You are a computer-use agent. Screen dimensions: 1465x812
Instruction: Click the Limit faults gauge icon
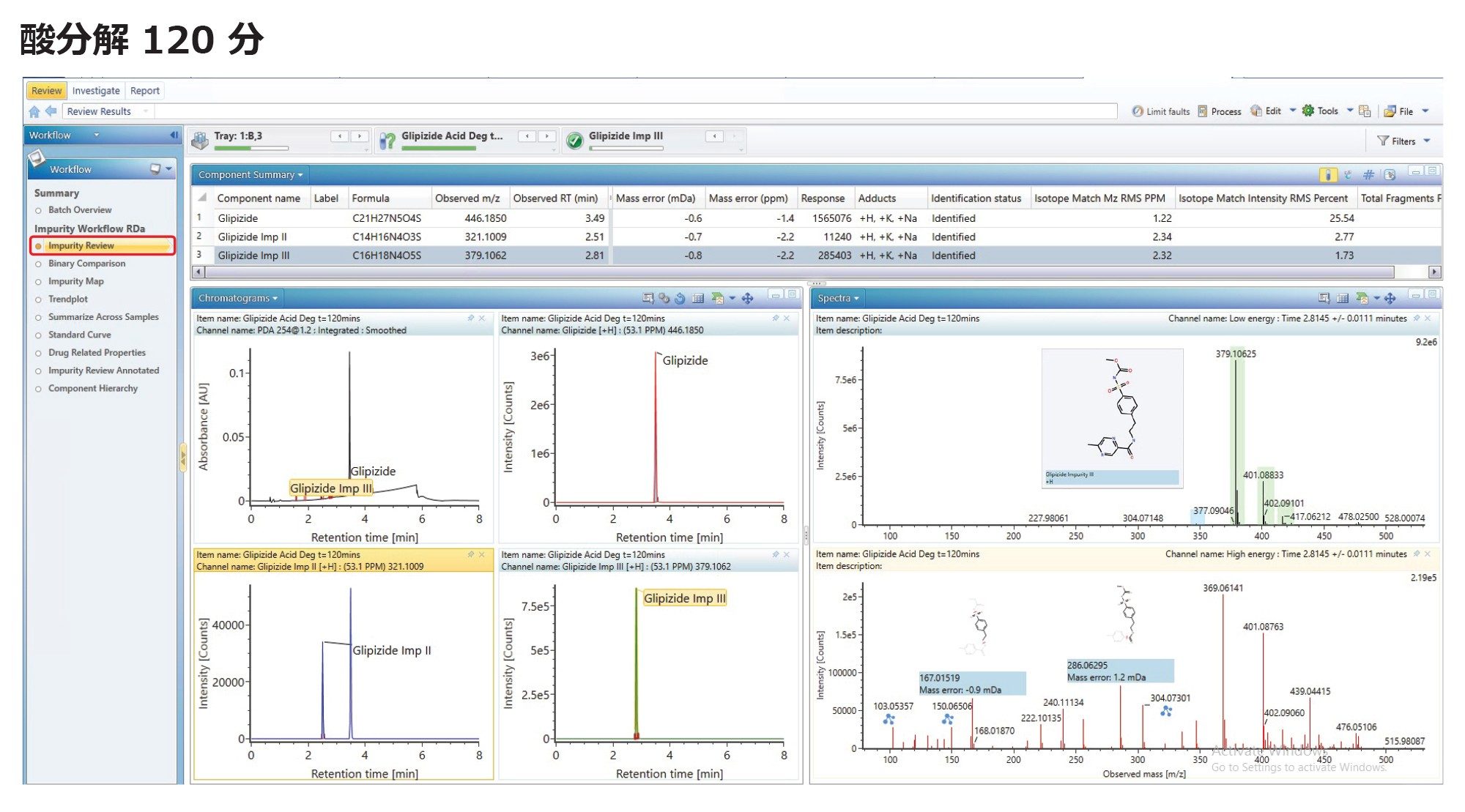tap(1137, 111)
